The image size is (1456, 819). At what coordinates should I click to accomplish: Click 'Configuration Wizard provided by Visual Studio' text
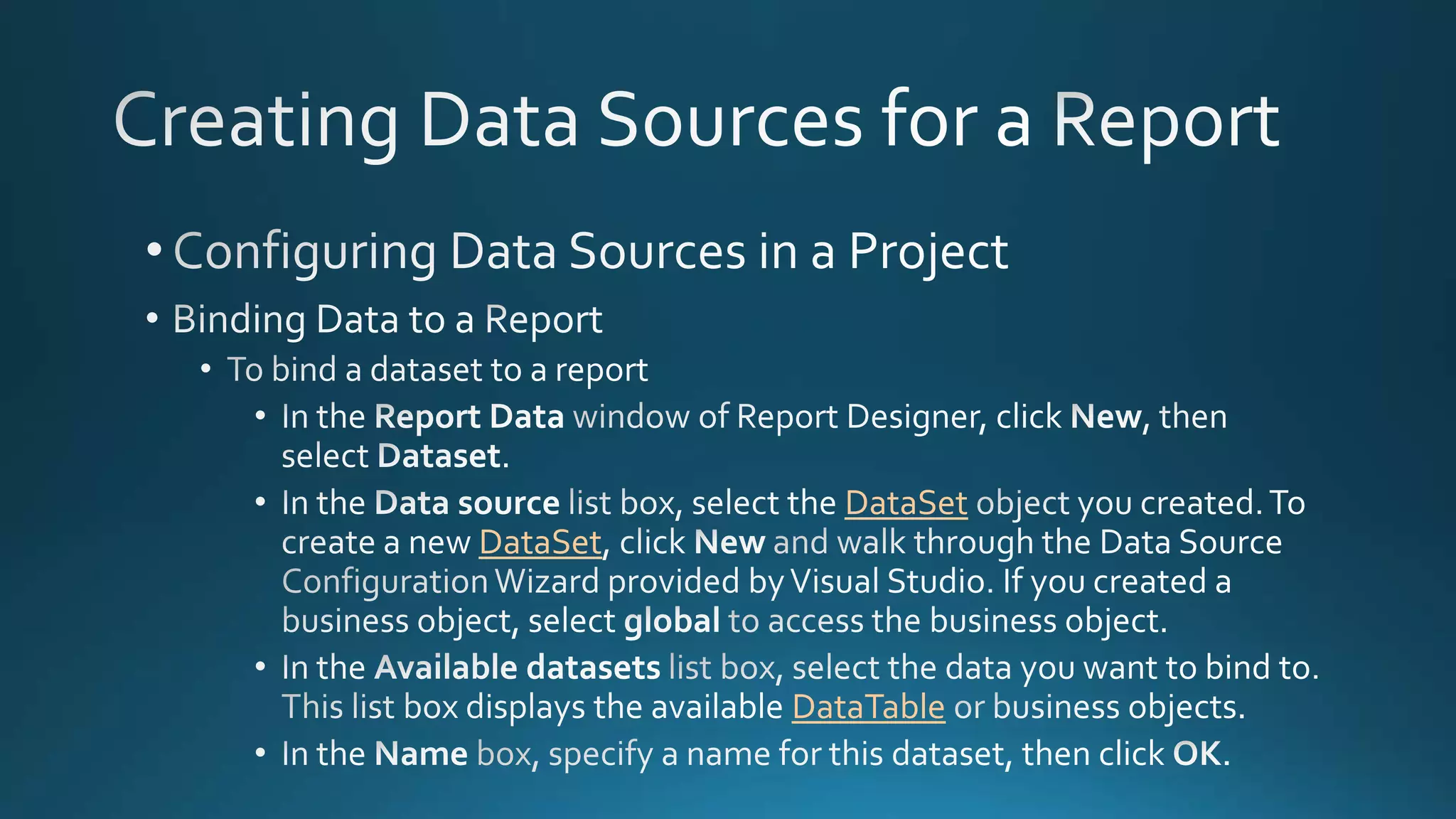(x=633, y=582)
